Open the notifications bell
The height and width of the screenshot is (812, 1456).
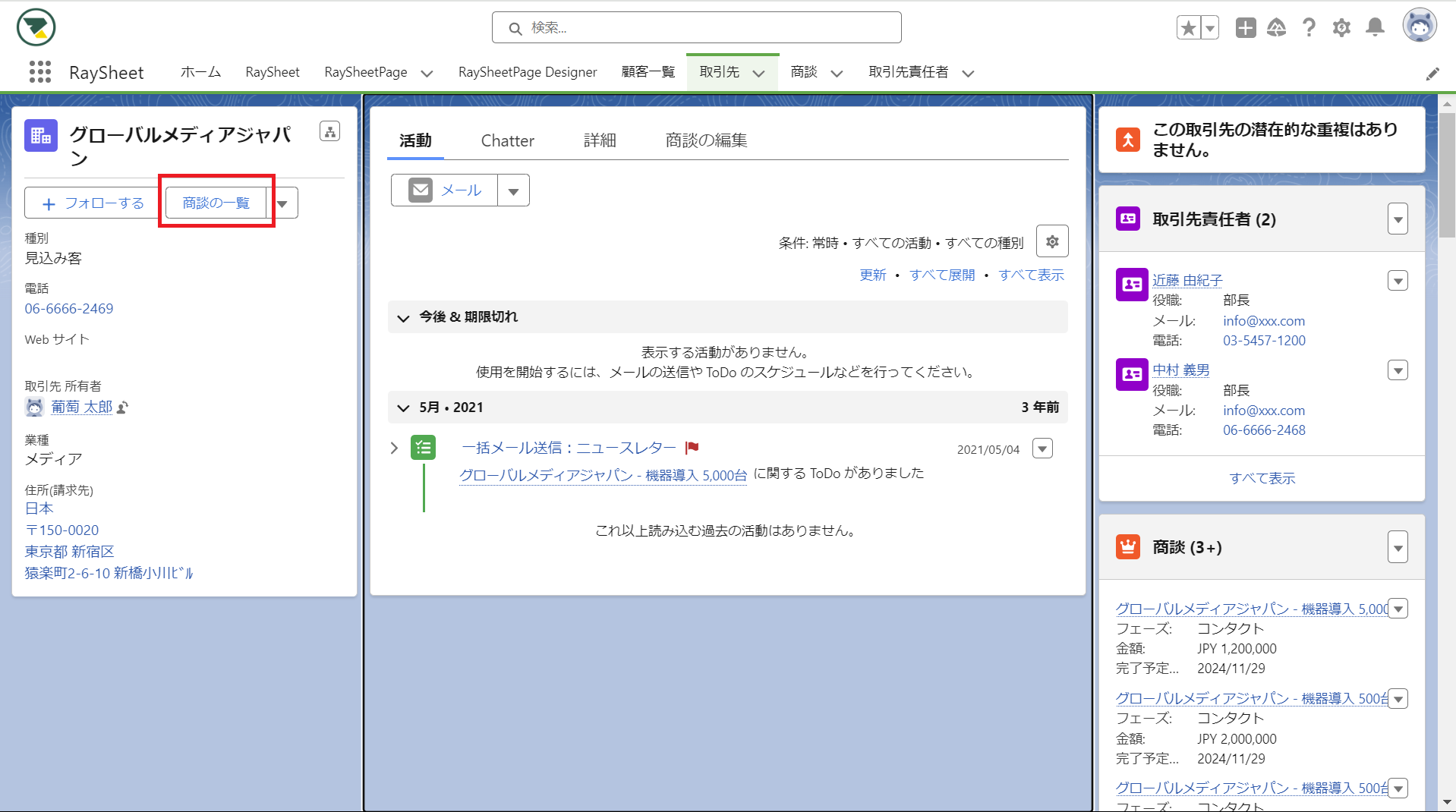click(x=1375, y=27)
